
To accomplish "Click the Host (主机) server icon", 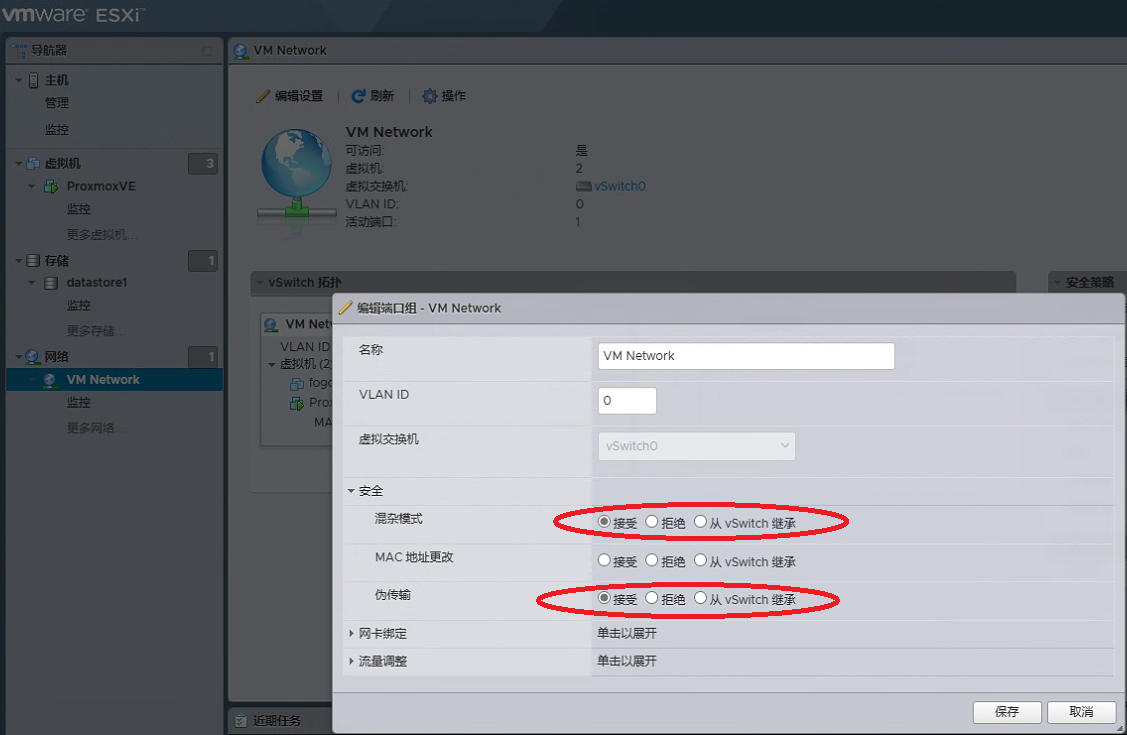I will 33,80.
